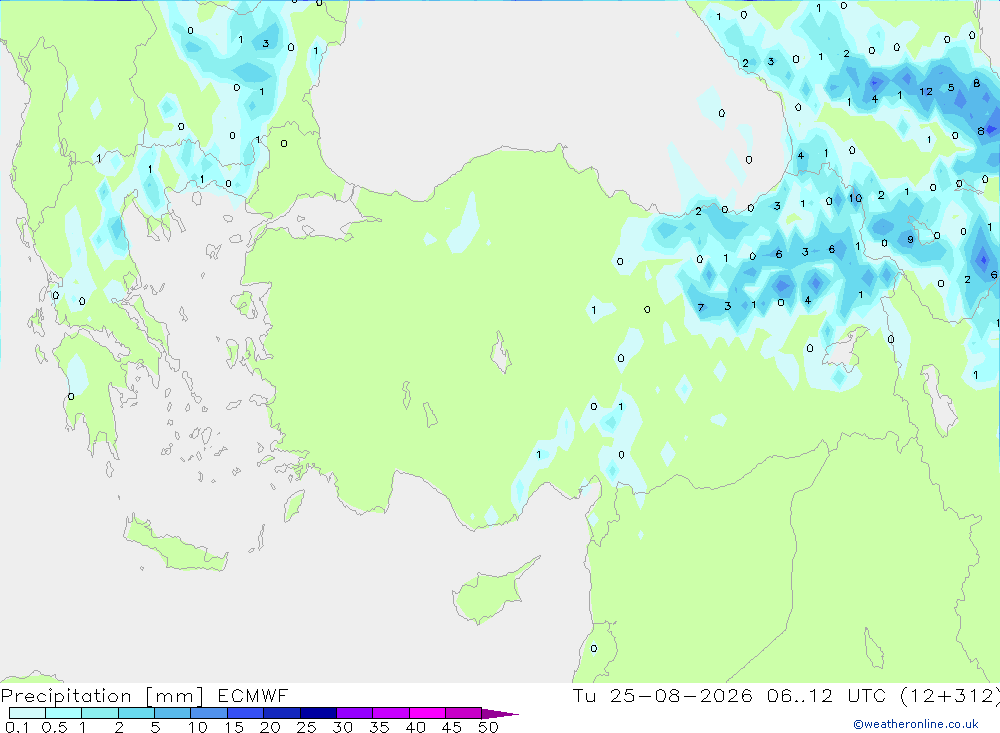Click the '45' legend scale label
The width and height of the screenshot is (1000, 733).
(452, 727)
